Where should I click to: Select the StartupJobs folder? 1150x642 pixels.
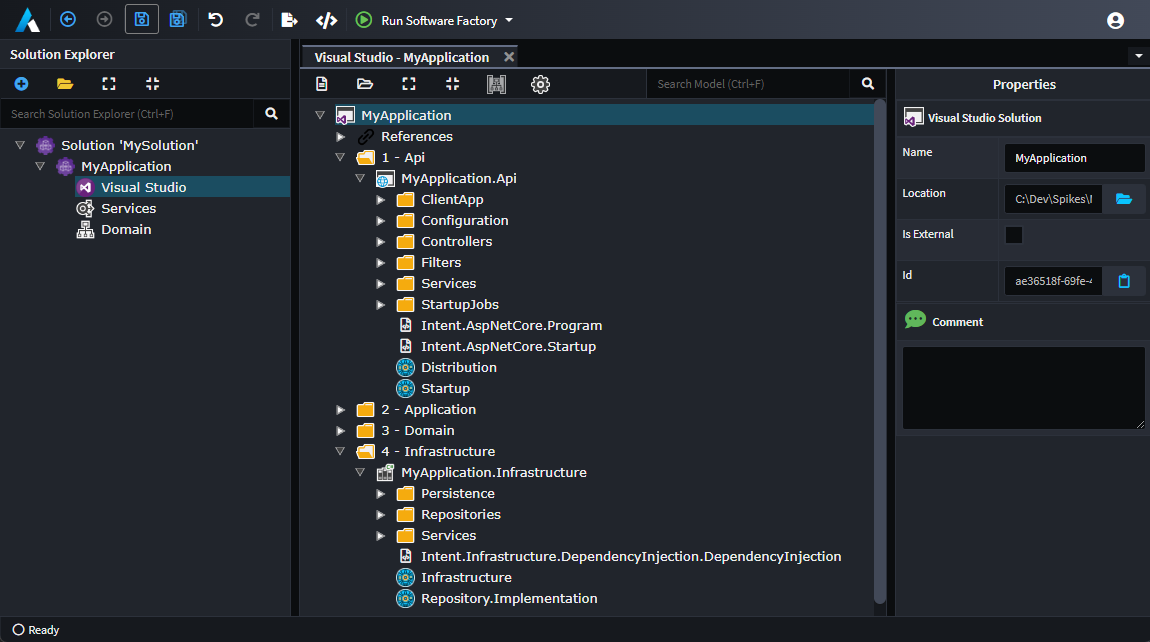coord(460,304)
